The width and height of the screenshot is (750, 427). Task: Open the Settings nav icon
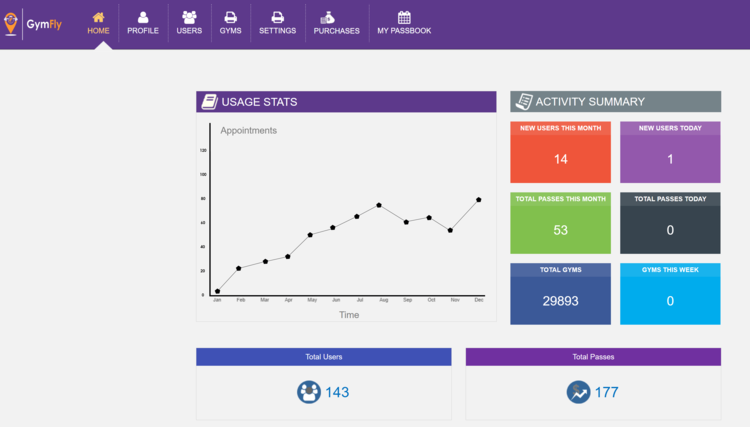point(277,18)
